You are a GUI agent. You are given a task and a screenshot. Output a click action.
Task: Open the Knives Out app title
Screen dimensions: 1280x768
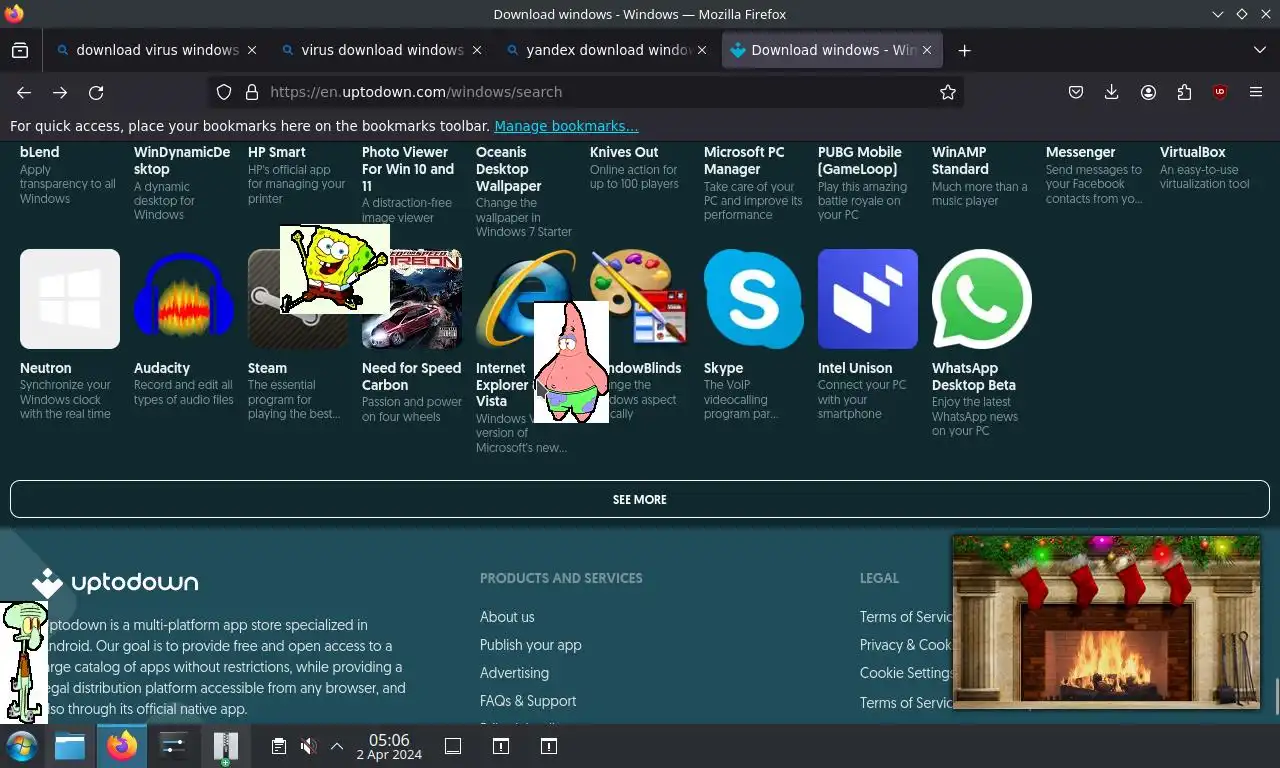624,152
